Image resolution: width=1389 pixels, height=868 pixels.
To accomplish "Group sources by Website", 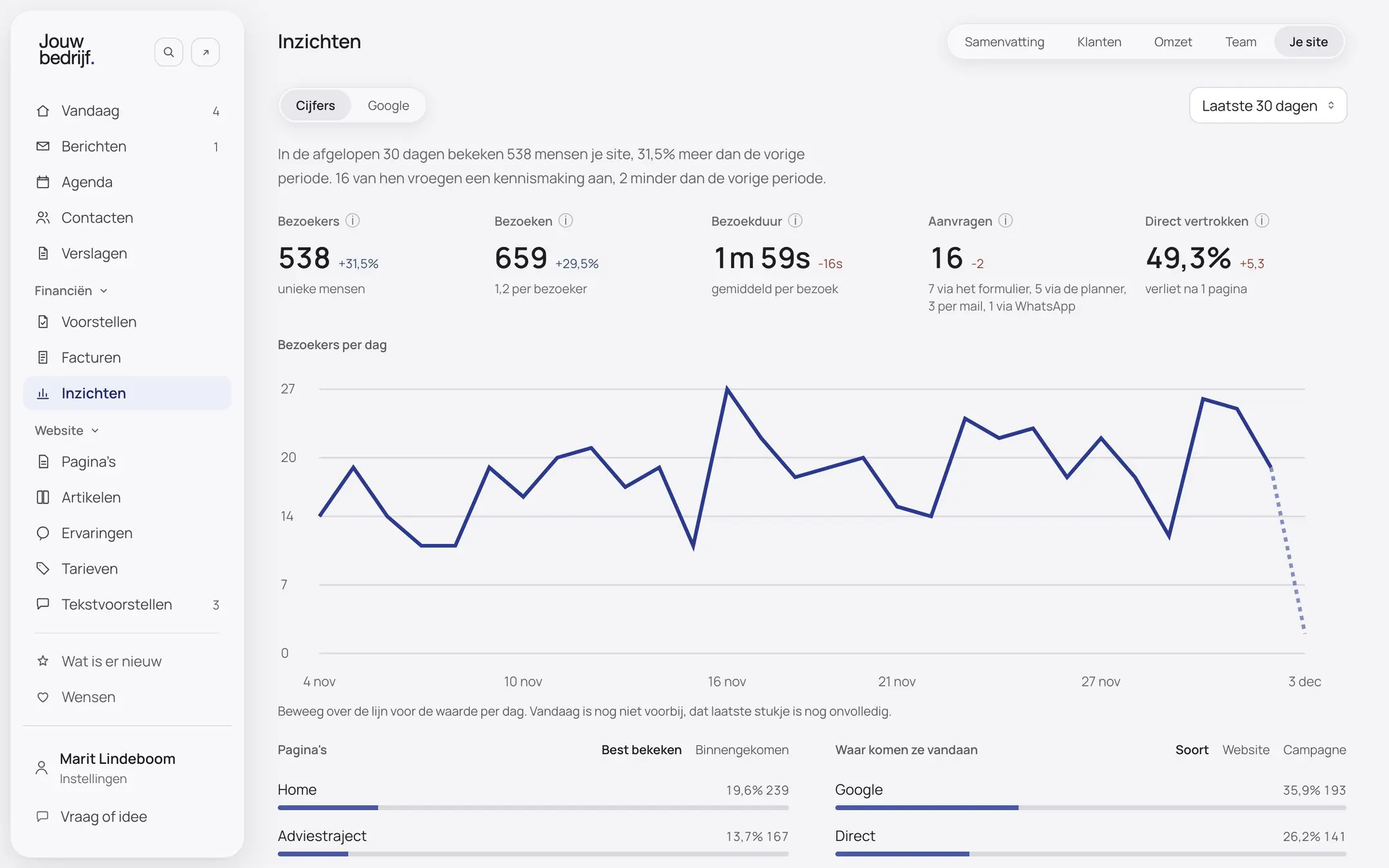I will coord(1246,750).
